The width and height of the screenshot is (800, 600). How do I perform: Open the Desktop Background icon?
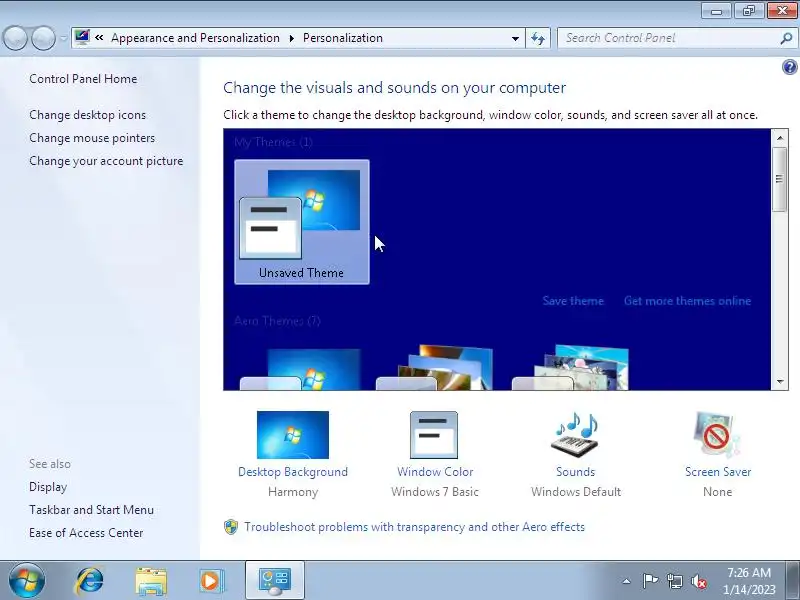click(293, 435)
